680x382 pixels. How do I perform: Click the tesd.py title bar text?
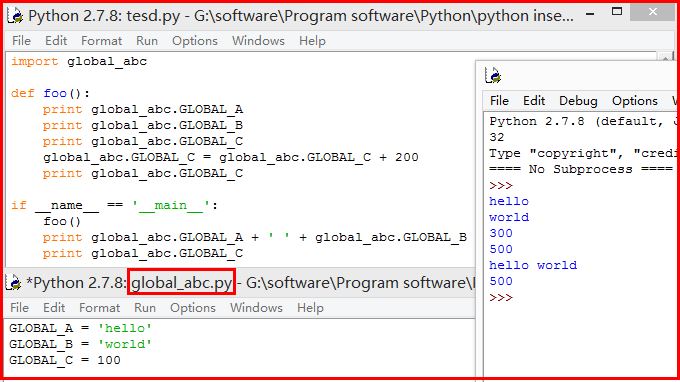301,16
